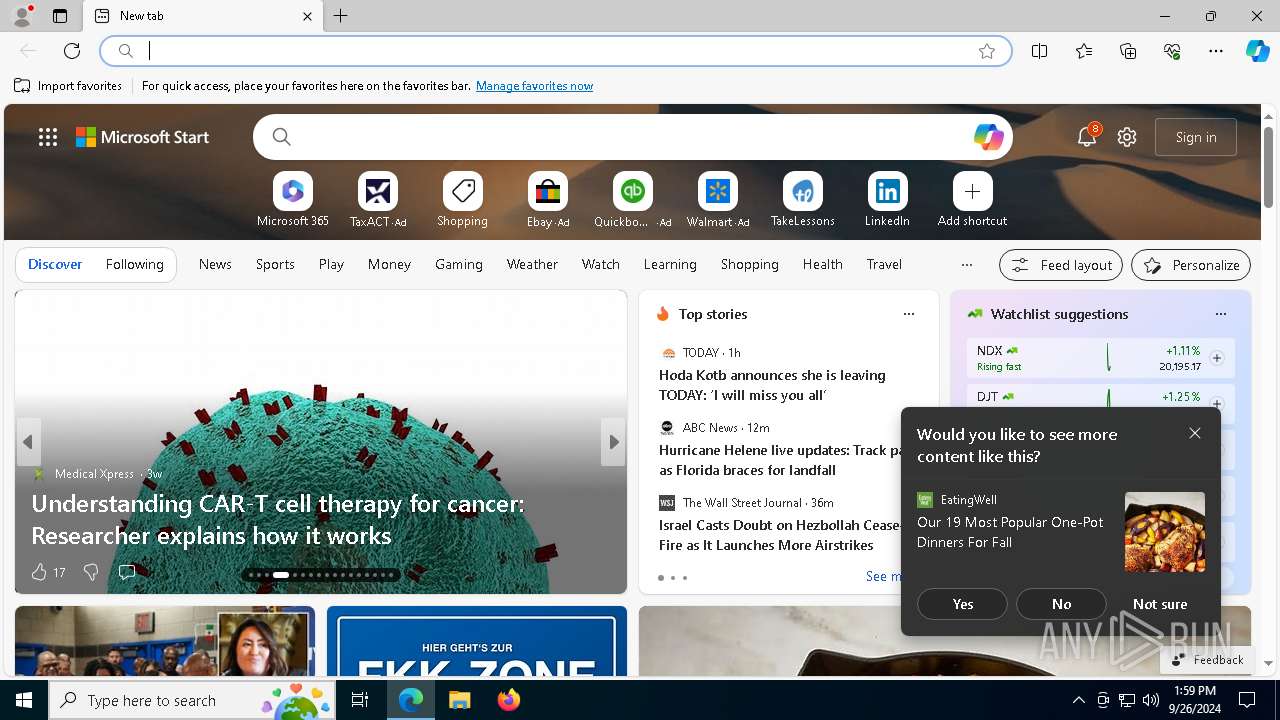This screenshot has width=1280, height=720.
Task: Open the Travel category
Action: pos(884,264)
